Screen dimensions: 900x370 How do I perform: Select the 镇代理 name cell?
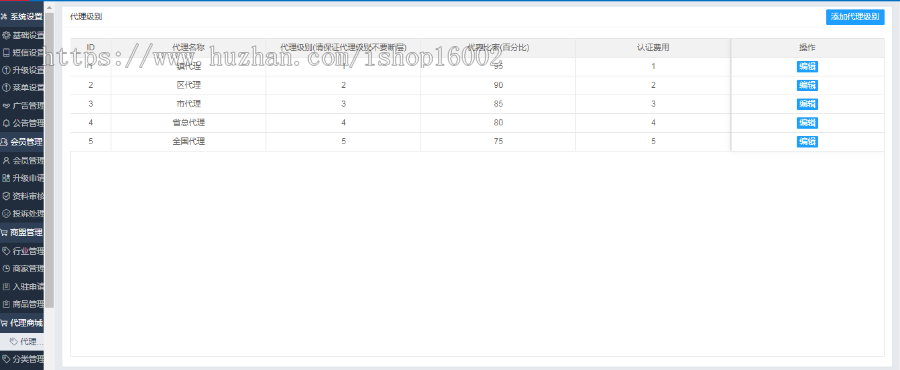188,67
